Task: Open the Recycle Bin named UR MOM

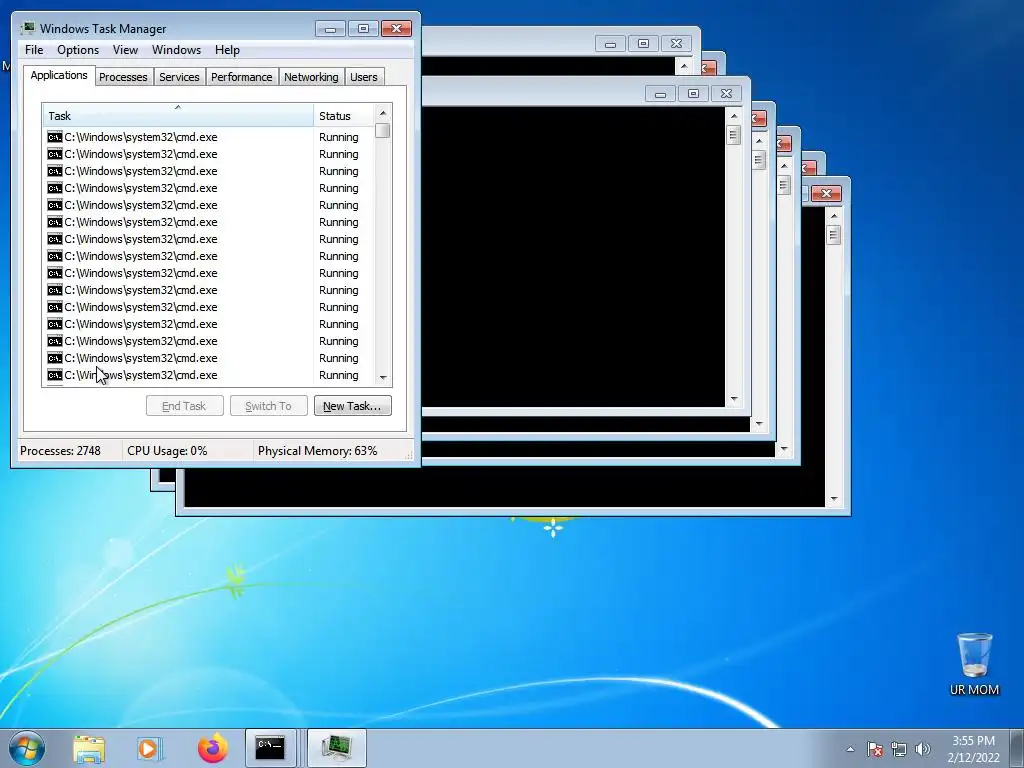Action: (x=974, y=664)
